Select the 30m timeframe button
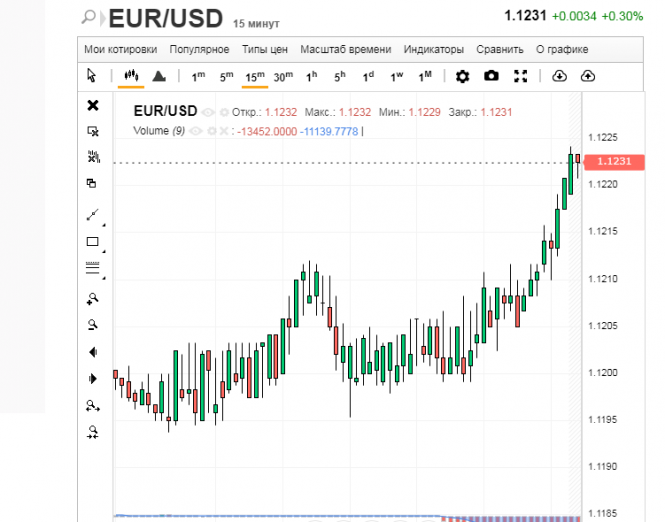This screenshot has width=665, height=522. (x=283, y=77)
